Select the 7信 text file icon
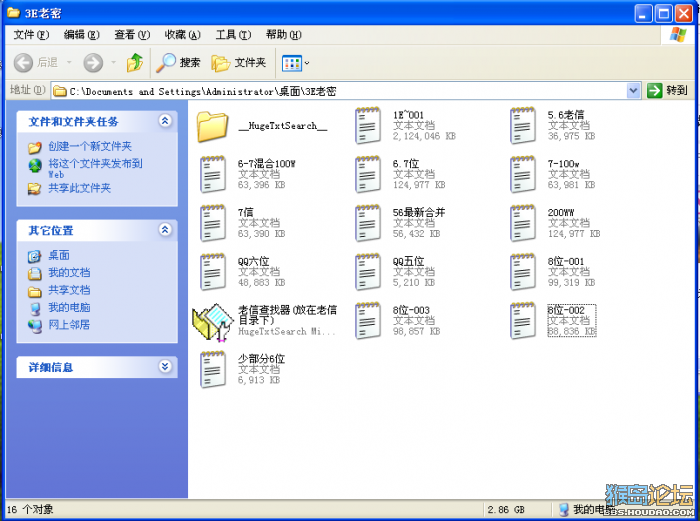 (x=213, y=223)
